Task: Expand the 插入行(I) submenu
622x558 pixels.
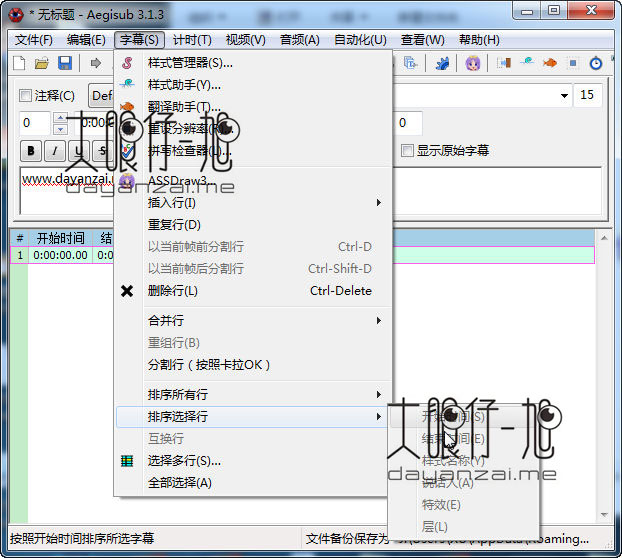Action: coord(254,203)
